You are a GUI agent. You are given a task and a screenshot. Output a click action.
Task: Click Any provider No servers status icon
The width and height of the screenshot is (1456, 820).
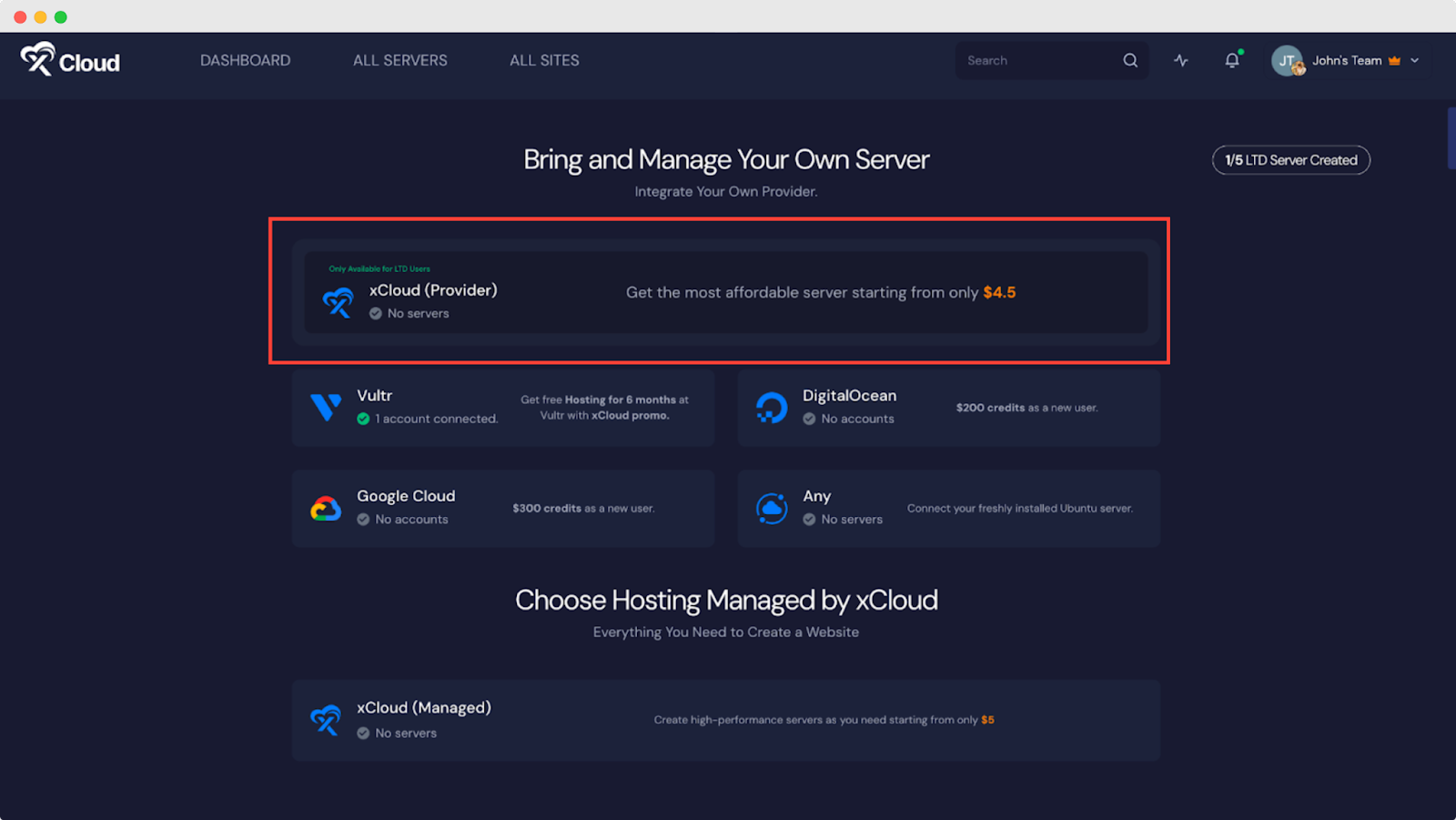coord(809,520)
